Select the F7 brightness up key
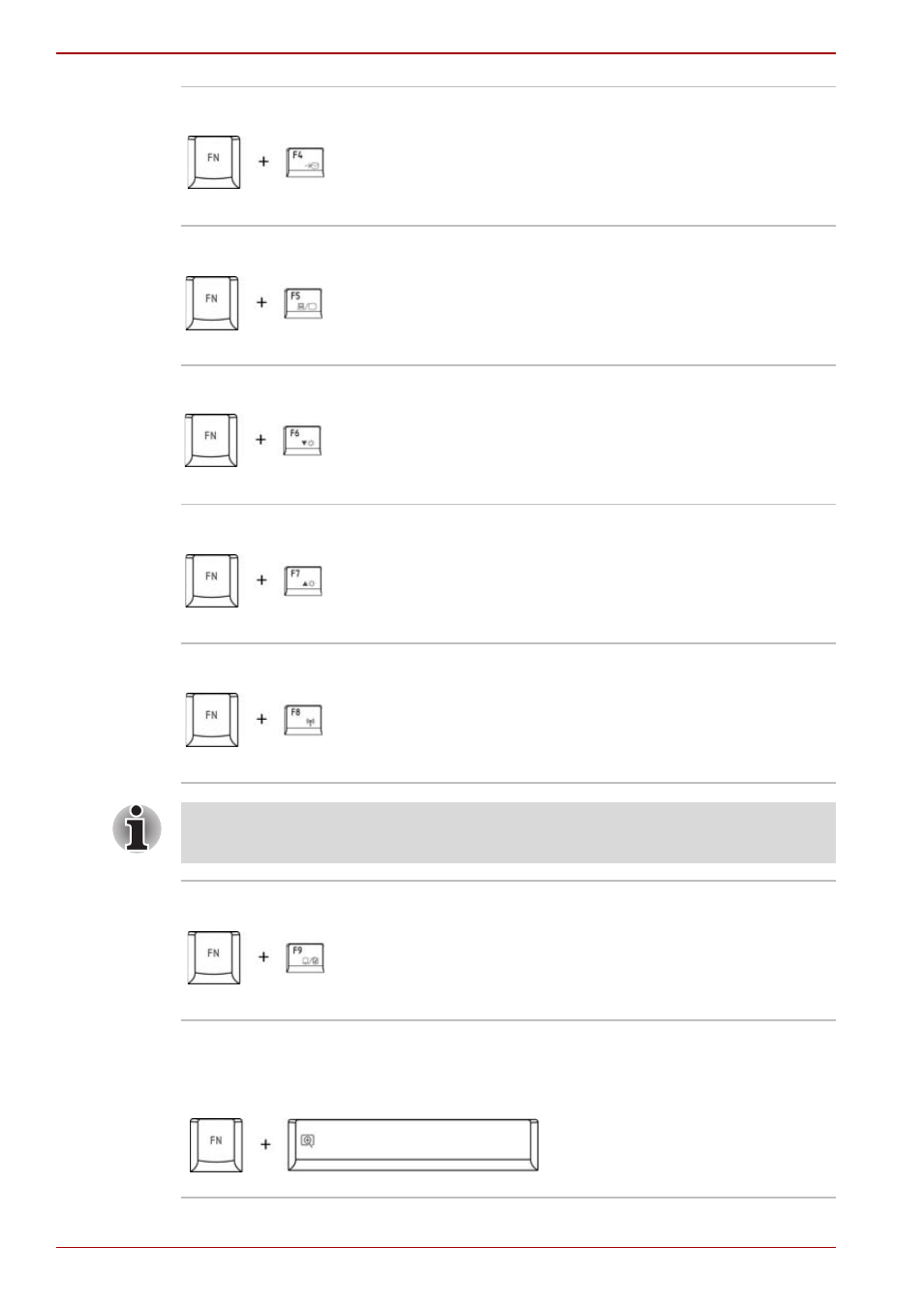This screenshot has width=924, height=1309. (x=303, y=581)
